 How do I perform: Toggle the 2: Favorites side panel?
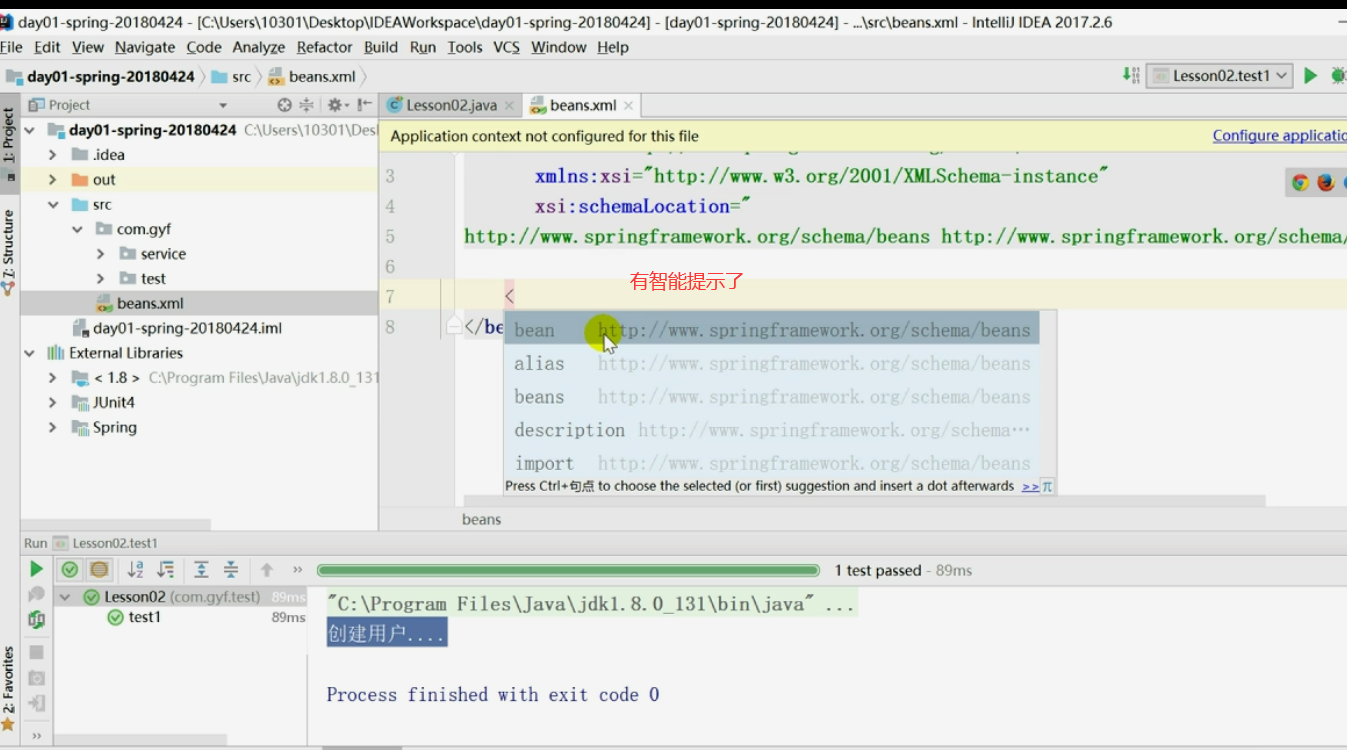point(9,688)
